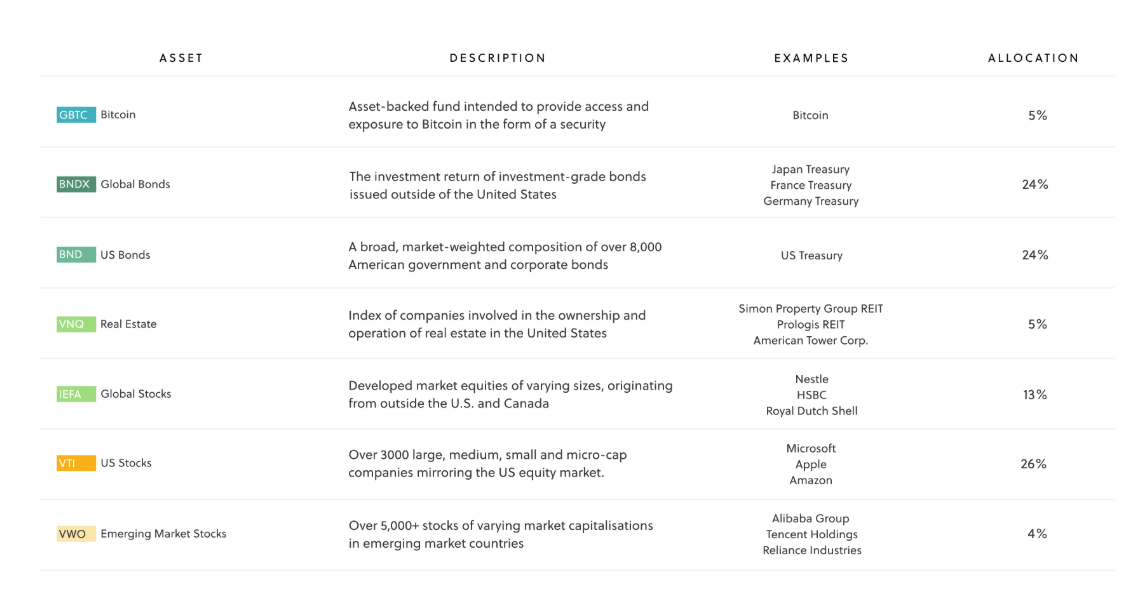This screenshot has width=1137, height=607.
Task: Click the Emerging Market Stocks asset name
Action: 163,534
